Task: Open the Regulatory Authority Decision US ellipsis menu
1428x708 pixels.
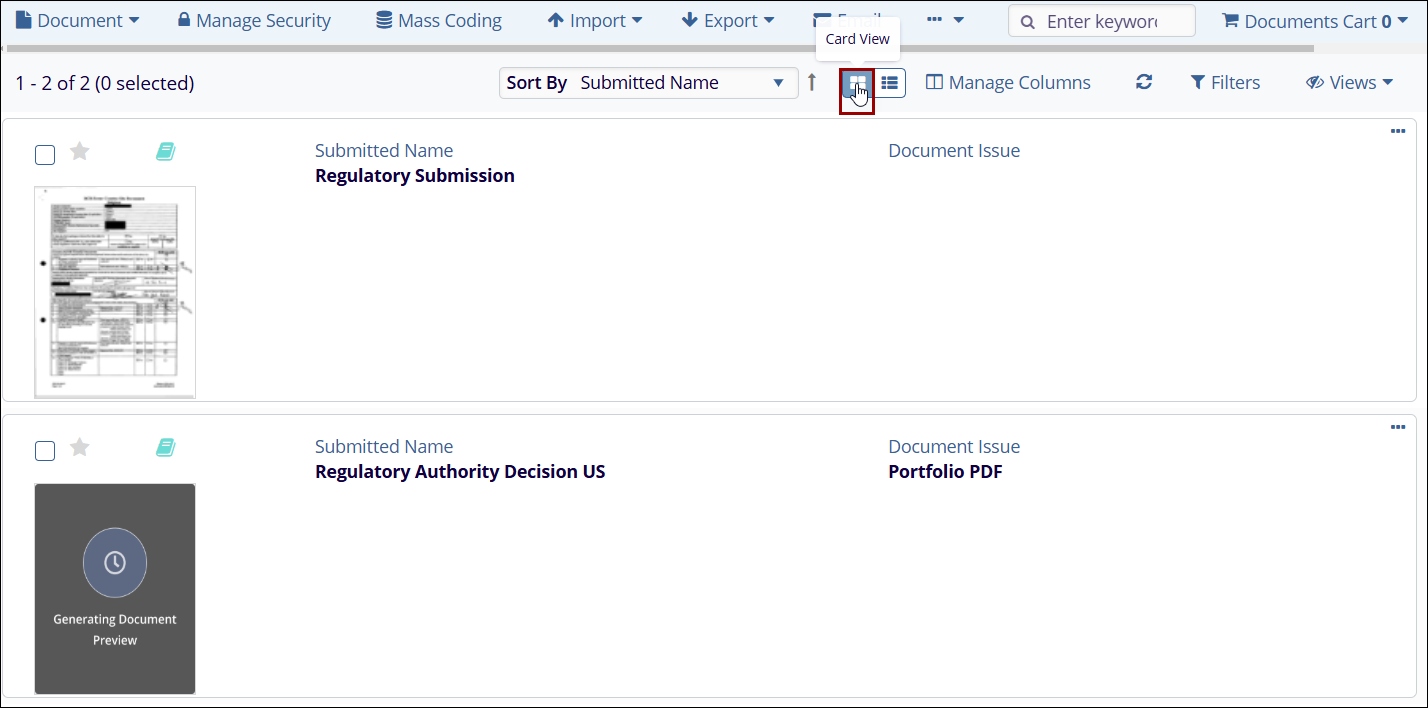Action: [x=1398, y=428]
